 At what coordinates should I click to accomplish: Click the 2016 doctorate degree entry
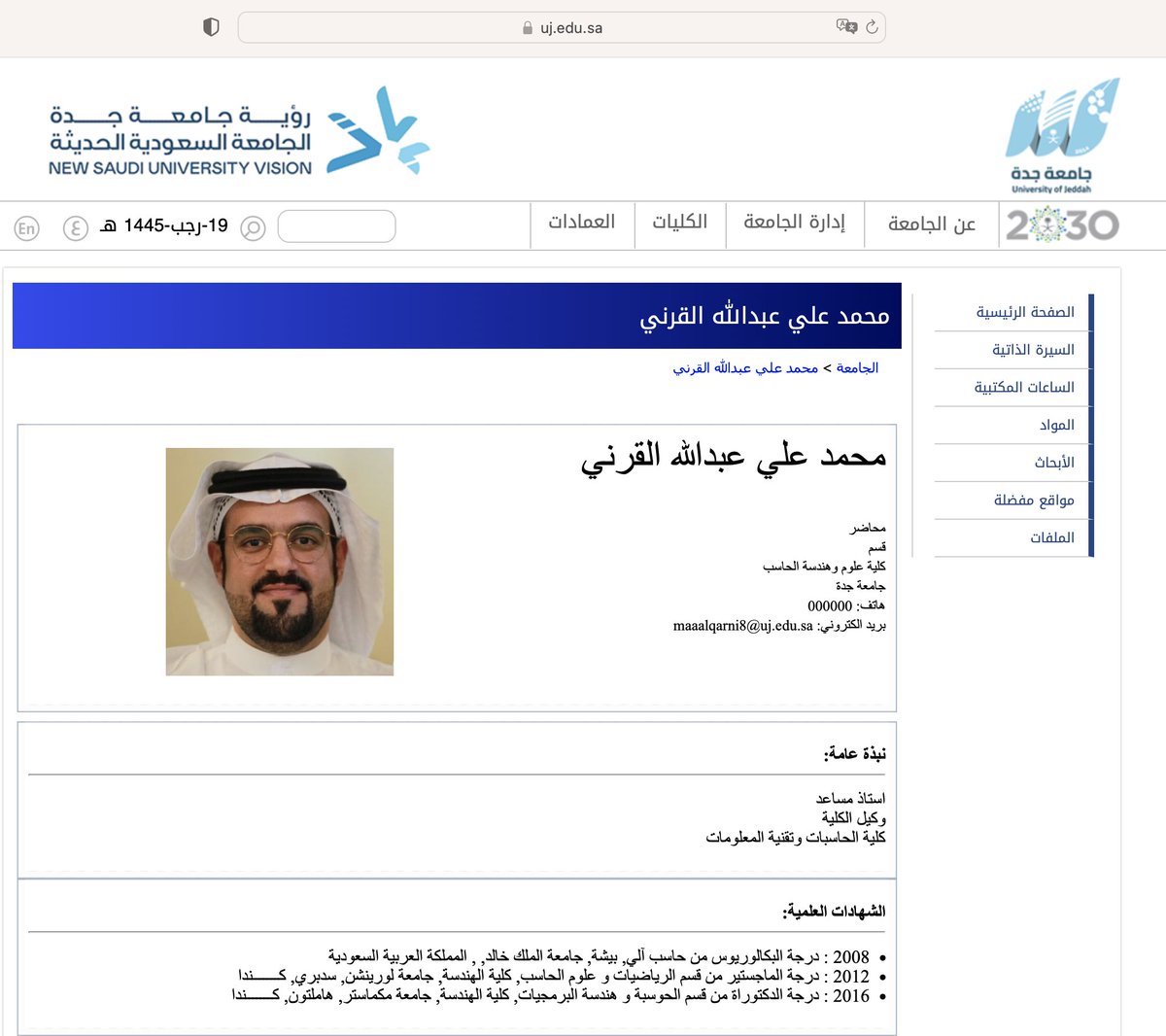[x=551, y=995]
